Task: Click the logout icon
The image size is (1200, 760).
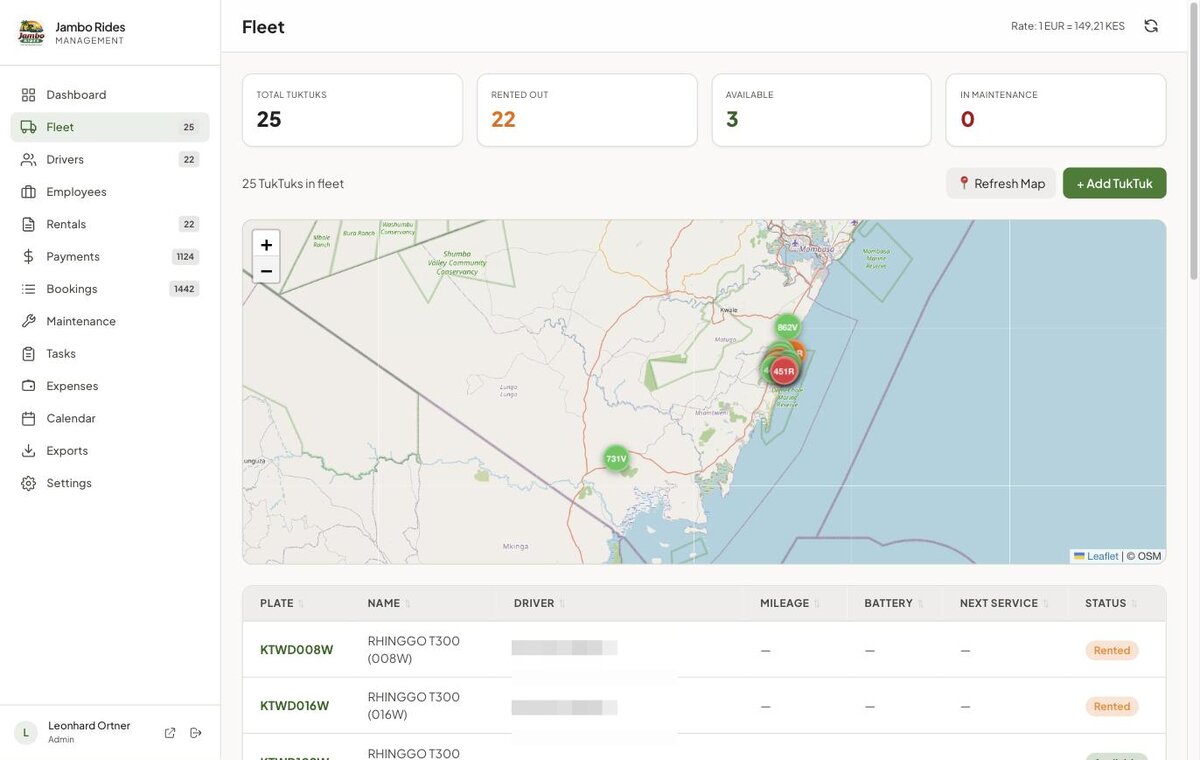Action: tap(196, 733)
